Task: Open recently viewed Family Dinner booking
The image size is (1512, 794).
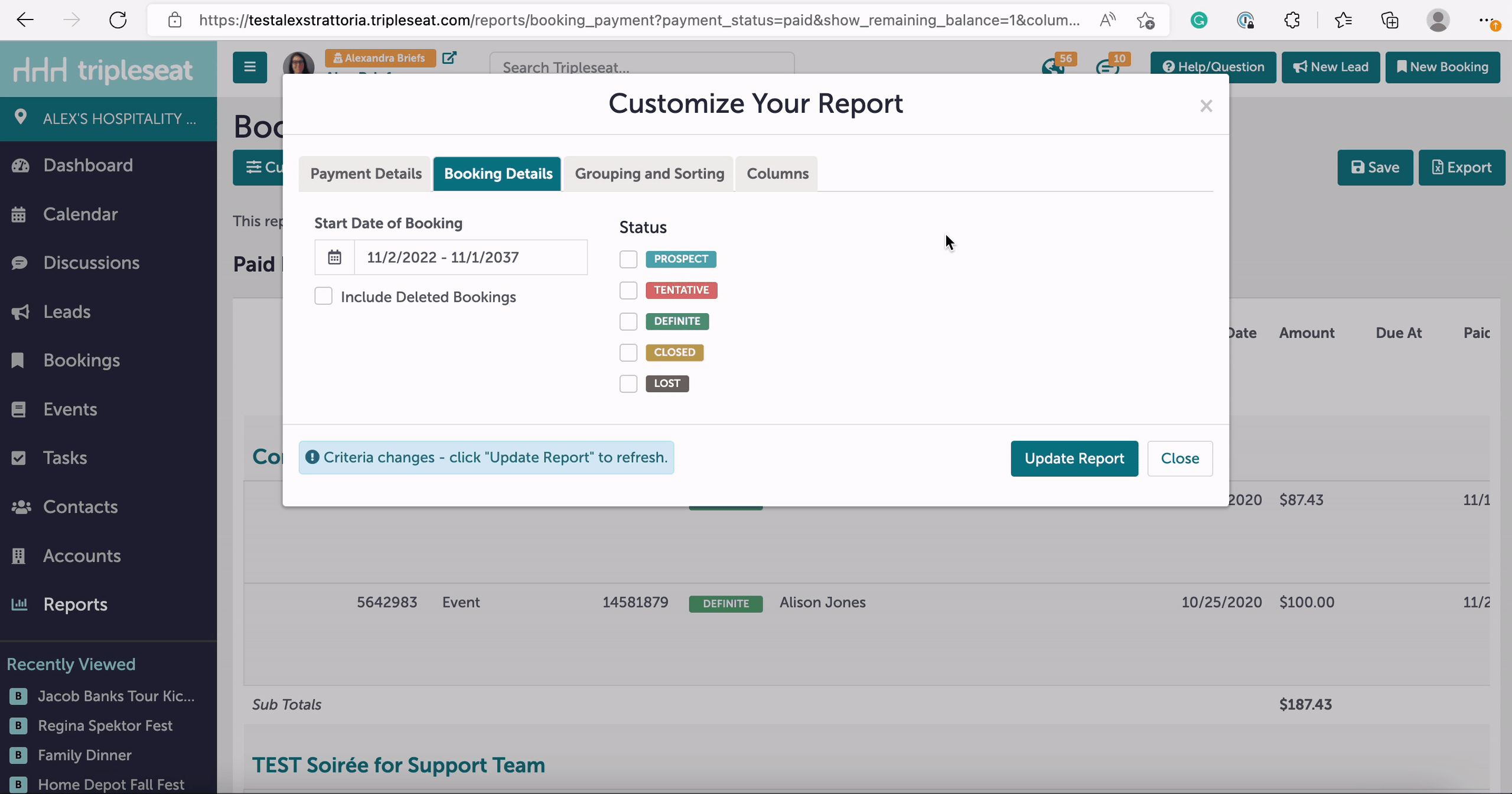Action: [84, 755]
